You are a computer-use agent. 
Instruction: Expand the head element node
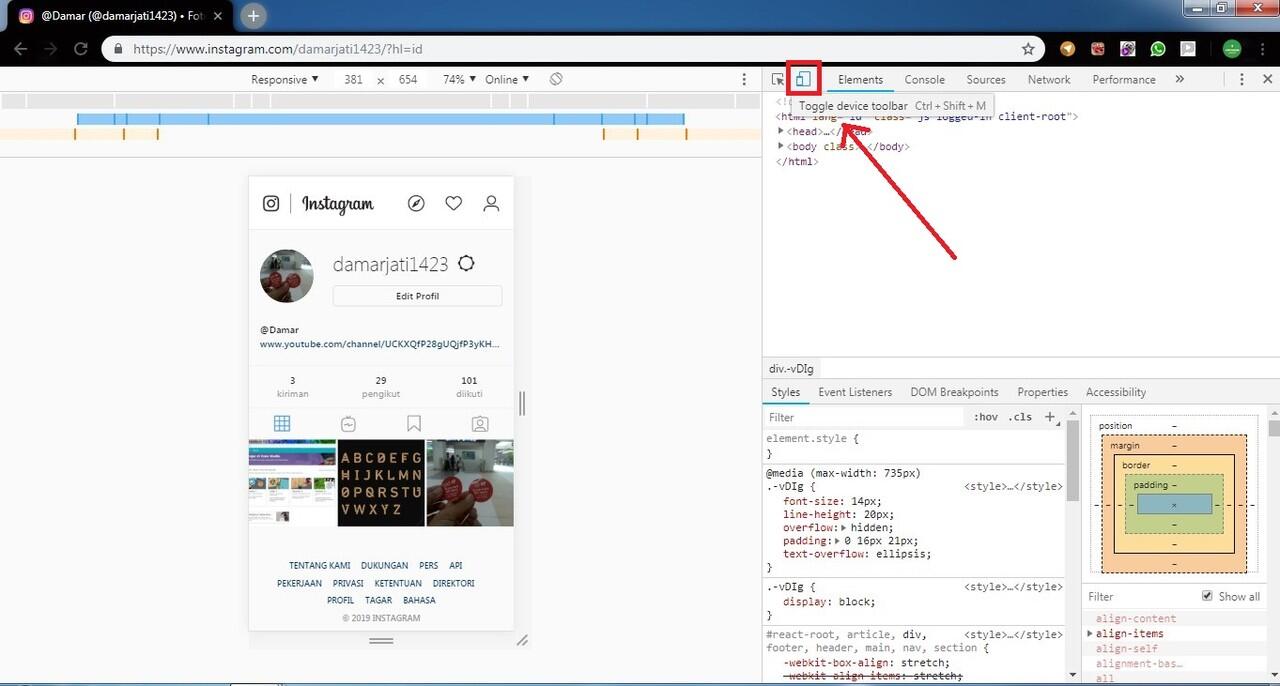coord(781,131)
